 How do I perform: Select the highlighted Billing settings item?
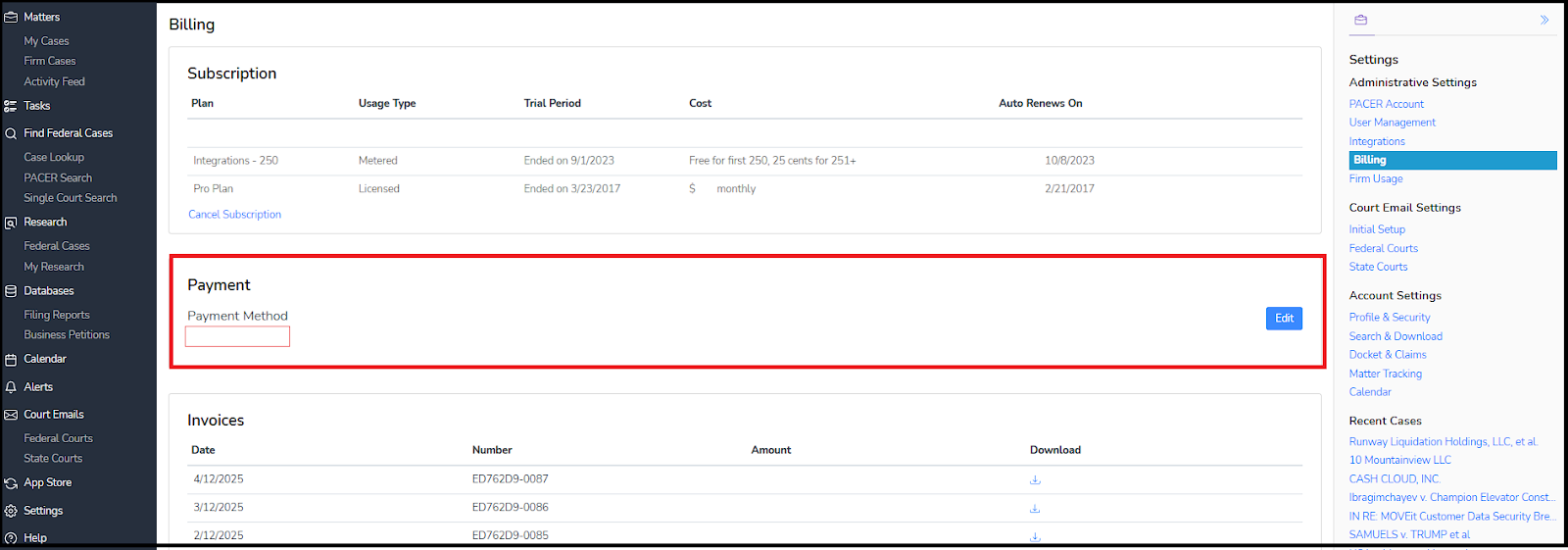[1452, 160]
